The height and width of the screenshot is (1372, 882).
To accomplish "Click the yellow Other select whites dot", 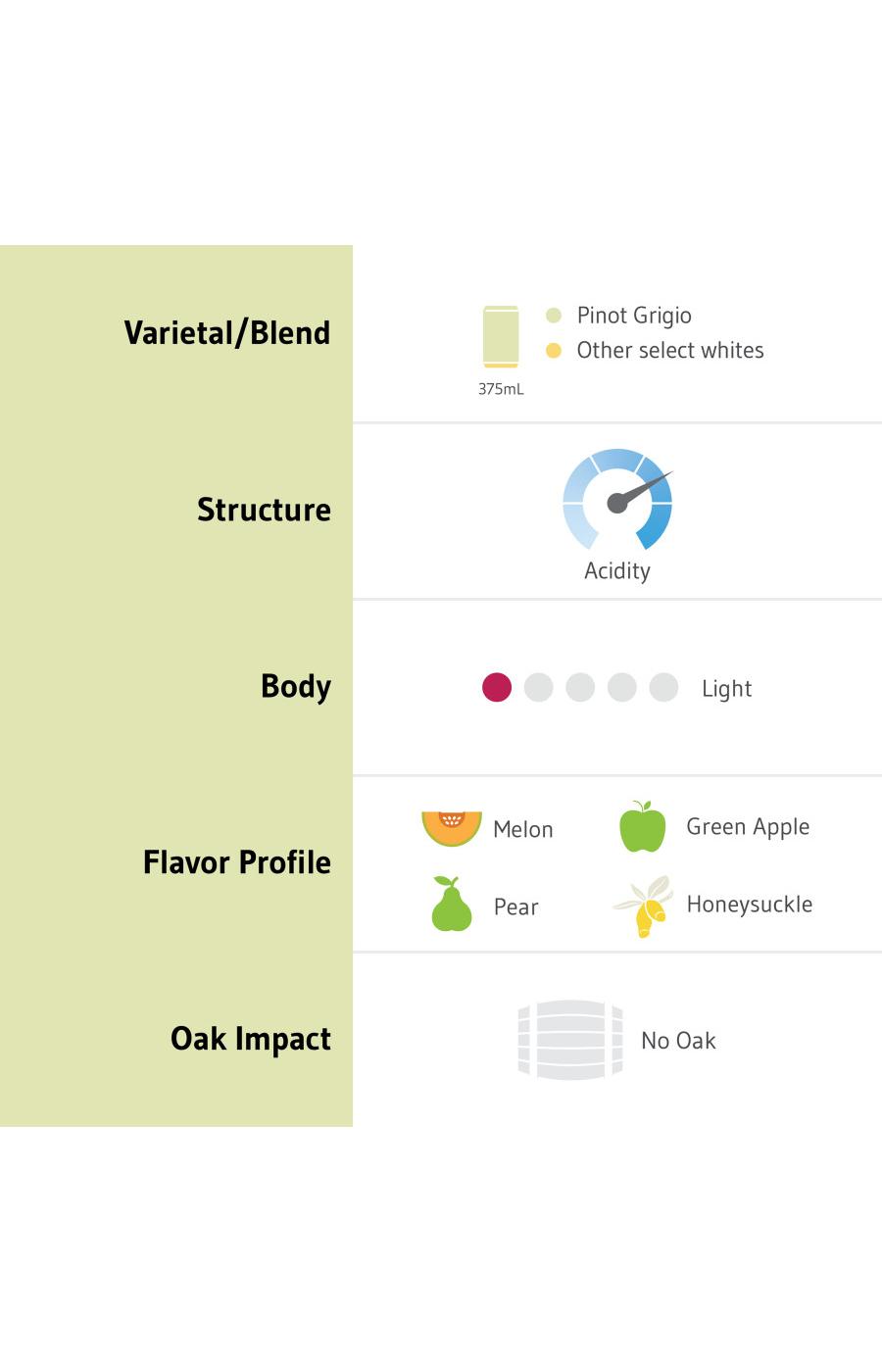I will [x=554, y=351].
